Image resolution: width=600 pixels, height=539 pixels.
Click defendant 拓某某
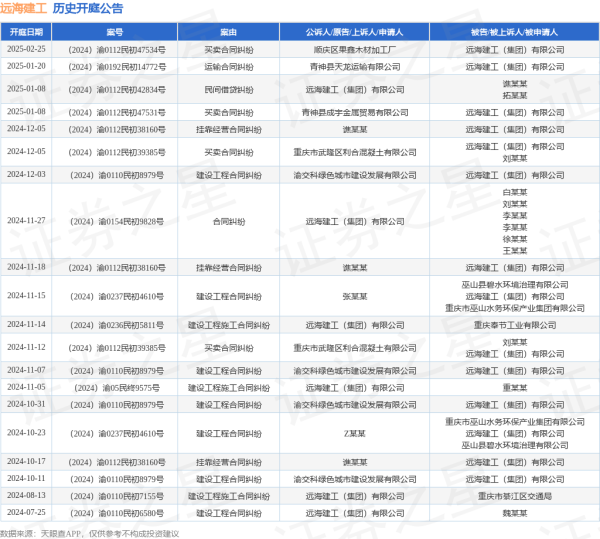click(514, 95)
